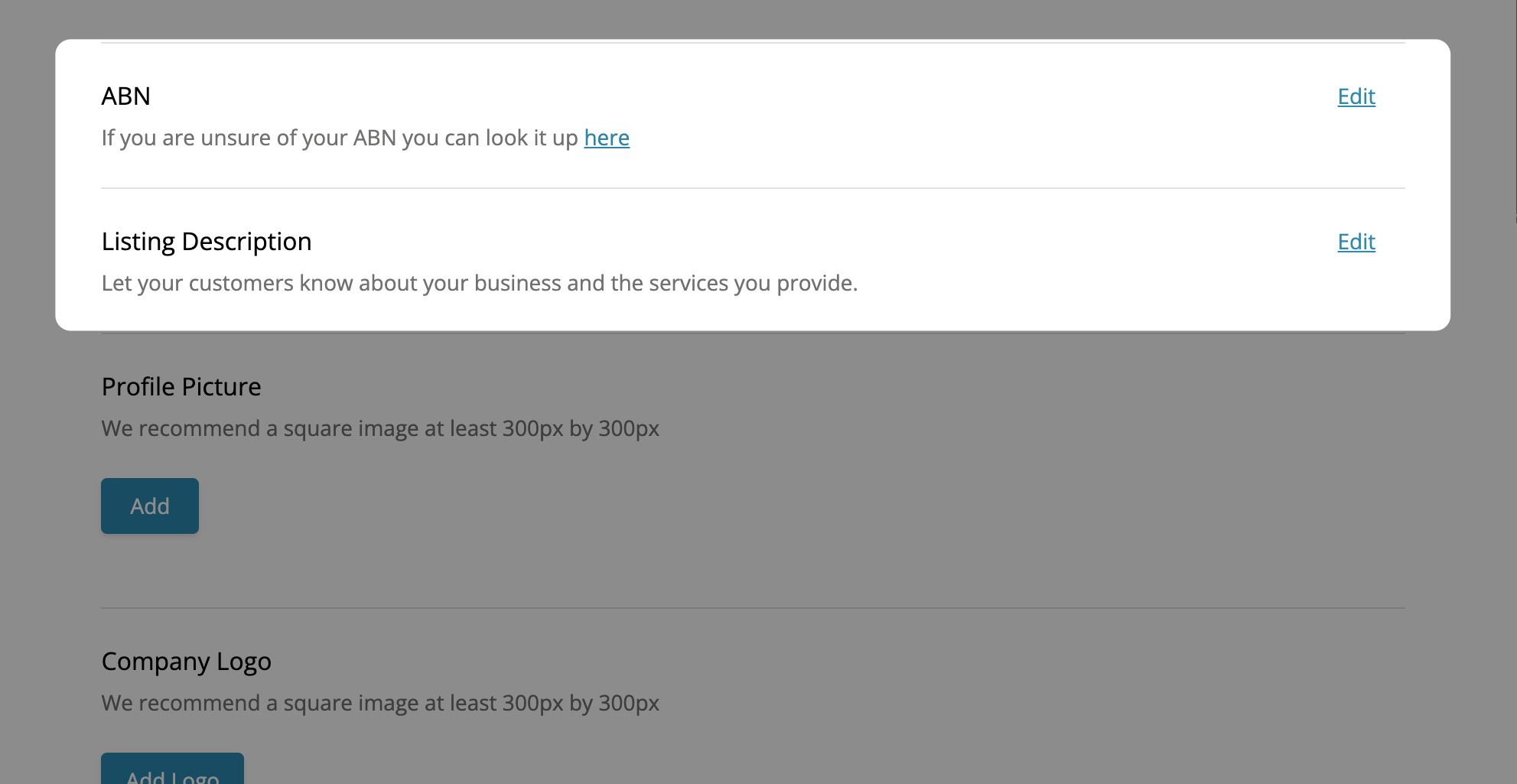Click the divider line above Company Logo

[753, 608]
